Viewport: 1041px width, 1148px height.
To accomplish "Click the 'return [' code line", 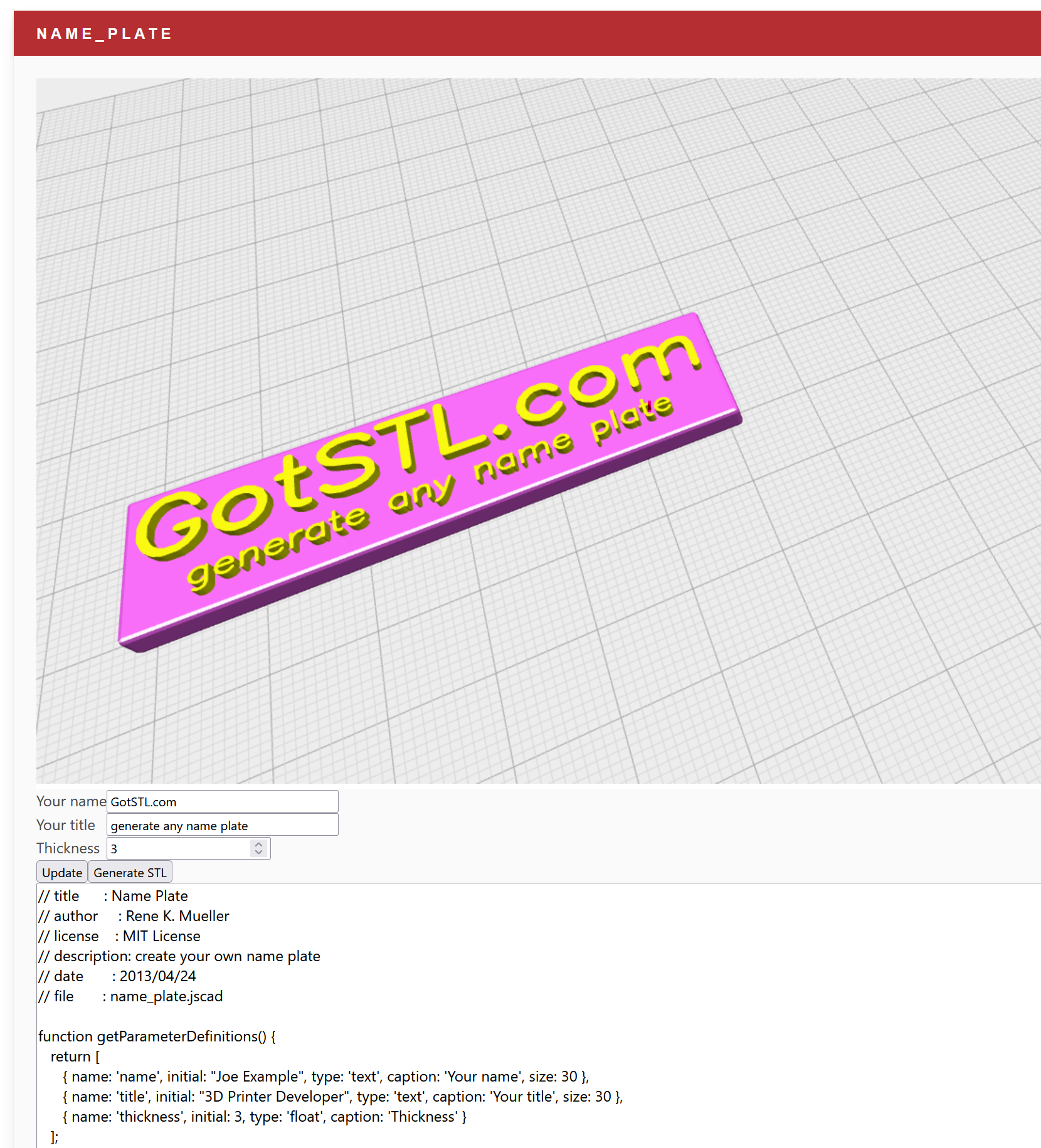I will [x=75, y=1056].
